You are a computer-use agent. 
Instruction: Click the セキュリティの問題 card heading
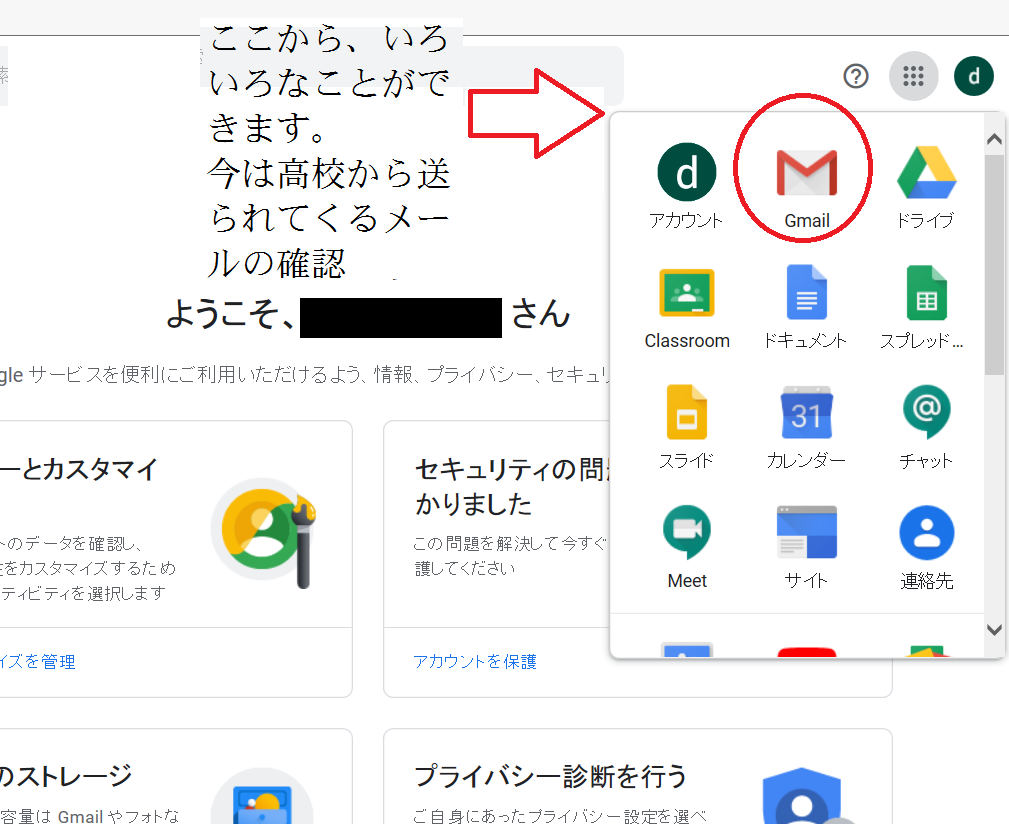(x=512, y=486)
